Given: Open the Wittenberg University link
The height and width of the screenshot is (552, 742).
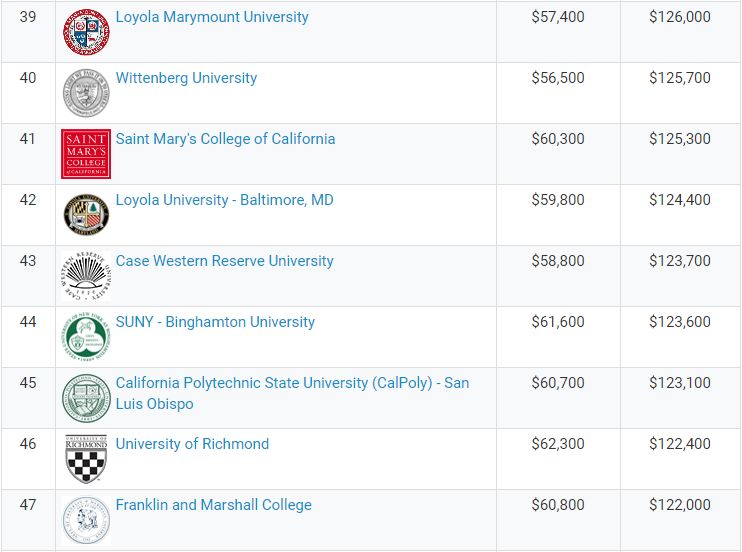Looking at the screenshot, I should click(x=186, y=78).
